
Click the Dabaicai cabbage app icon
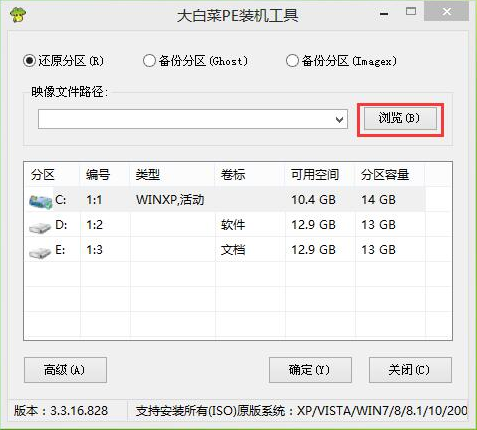pos(18,15)
